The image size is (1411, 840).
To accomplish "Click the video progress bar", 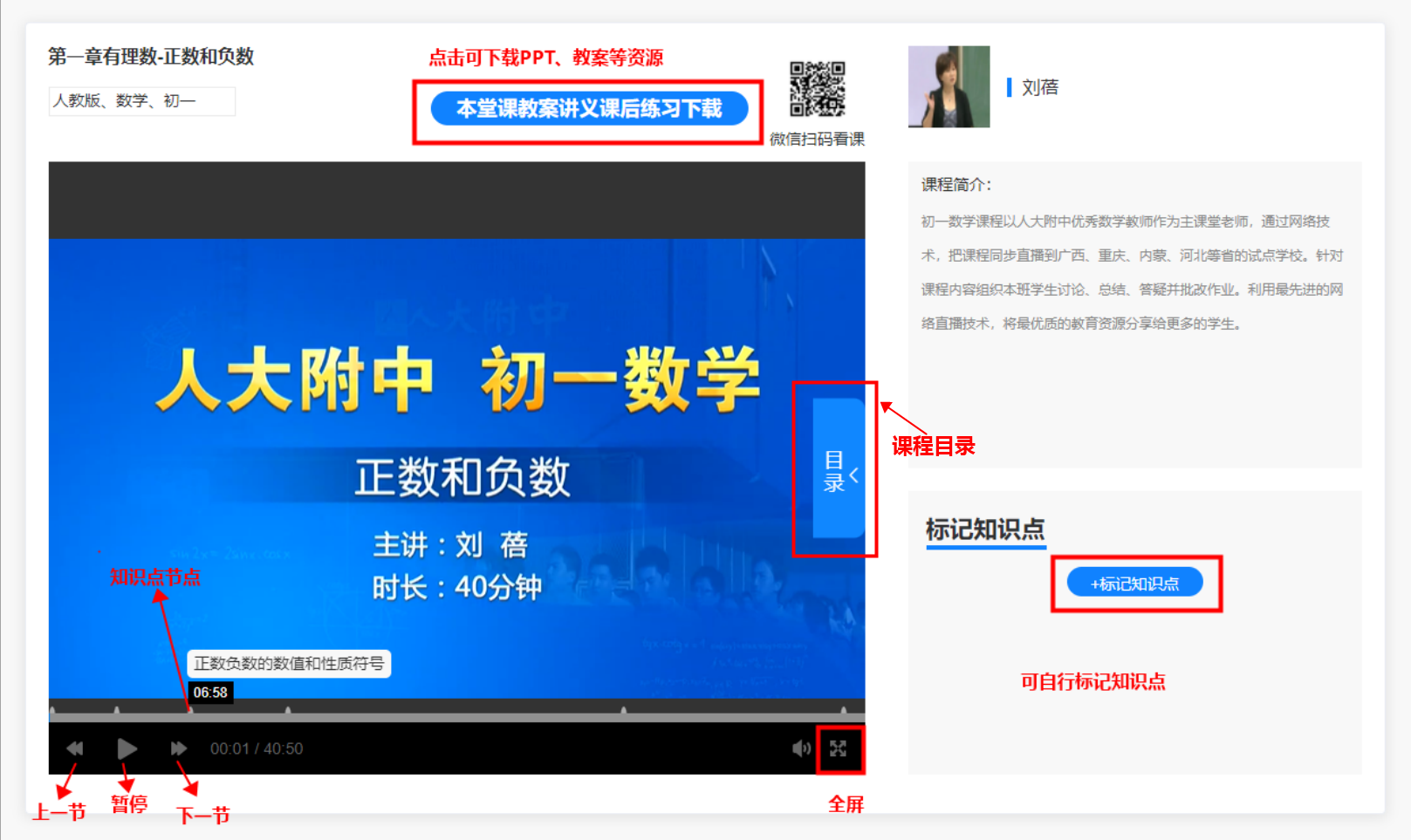I will pos(456,717).
